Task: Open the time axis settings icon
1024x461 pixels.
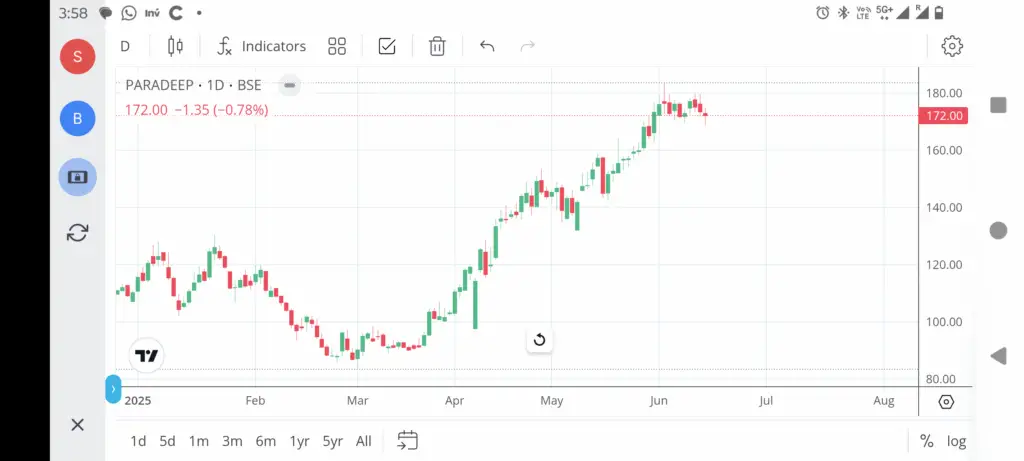Action: tap(946, 401)
